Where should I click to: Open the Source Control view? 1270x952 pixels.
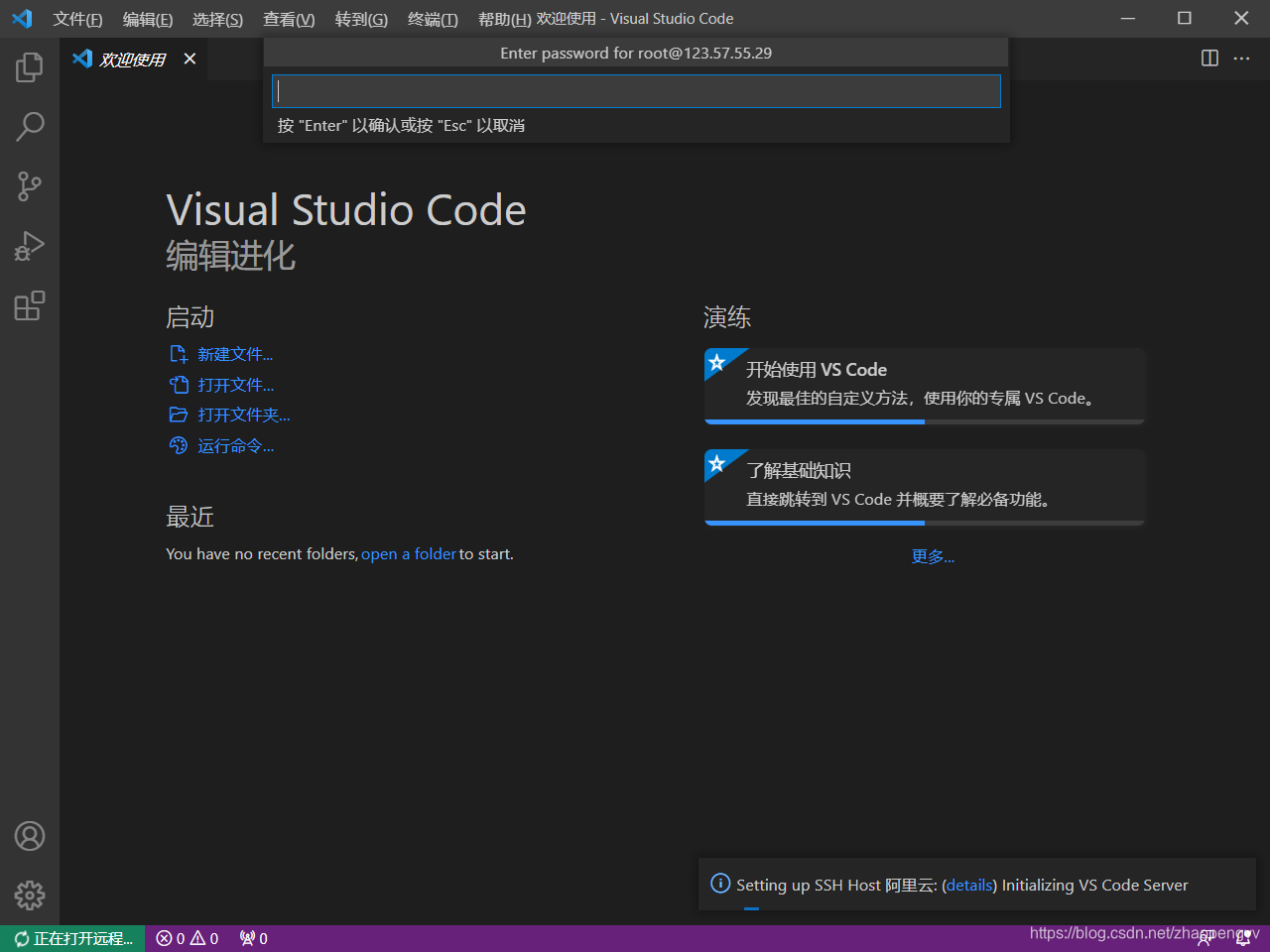pos(30,186)
